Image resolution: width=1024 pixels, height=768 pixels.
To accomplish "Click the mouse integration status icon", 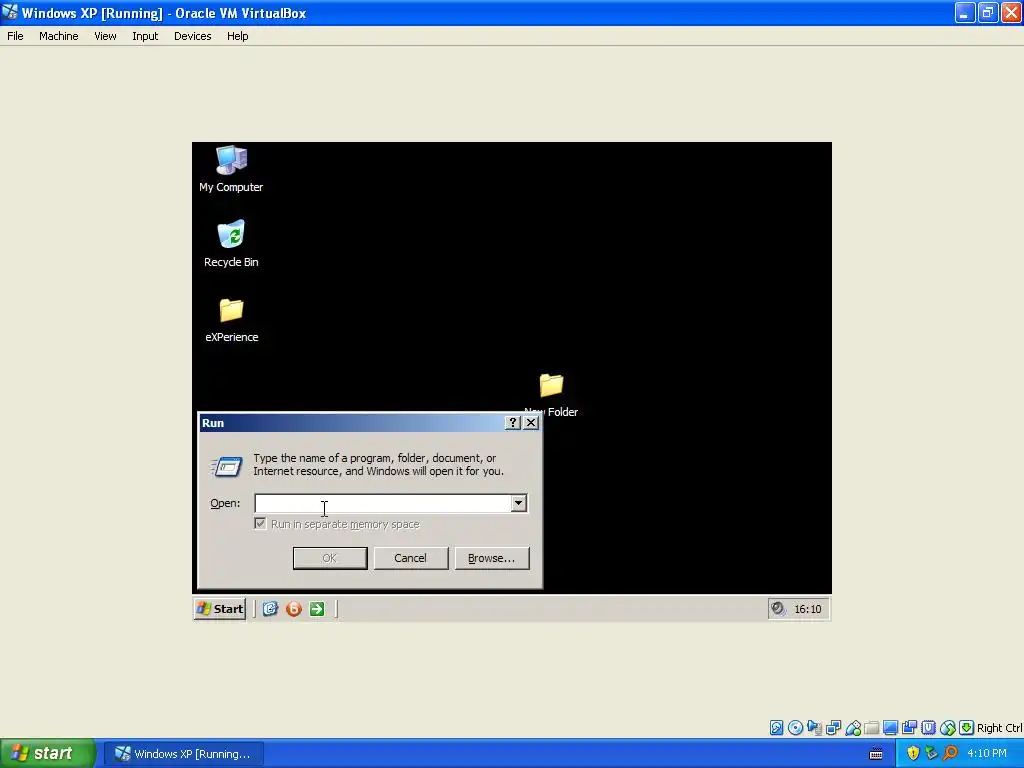I will pos(948,728).
